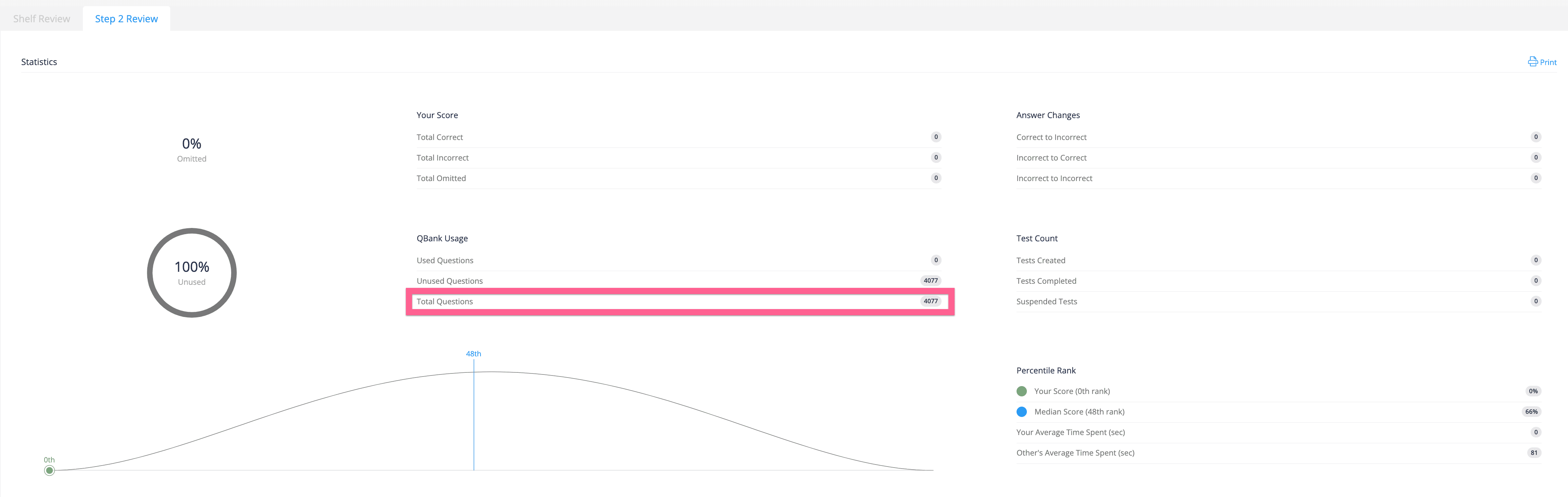Click the blue Median Score legend dot

pos(1021,412)
